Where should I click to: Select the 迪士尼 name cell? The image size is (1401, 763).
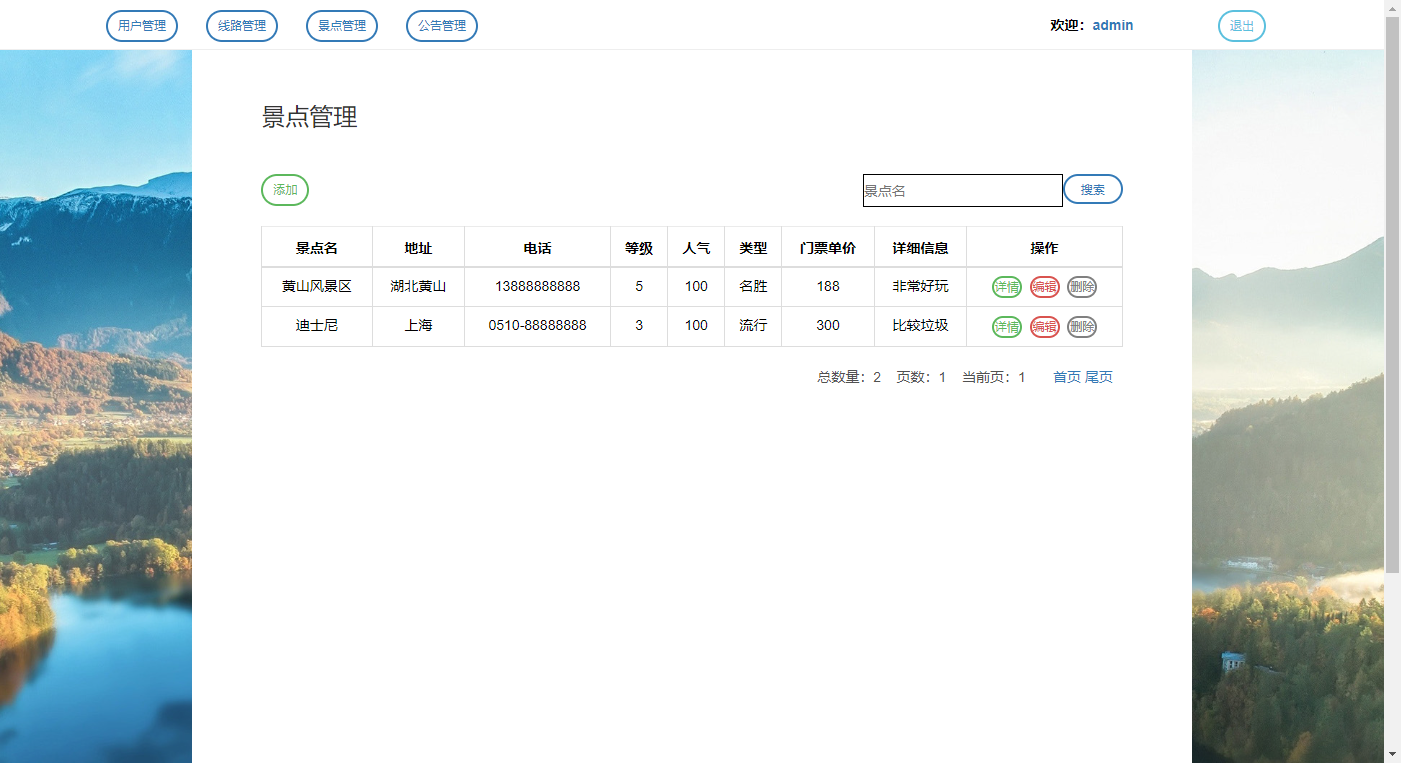pyautogui.click(x=317, y=326)
